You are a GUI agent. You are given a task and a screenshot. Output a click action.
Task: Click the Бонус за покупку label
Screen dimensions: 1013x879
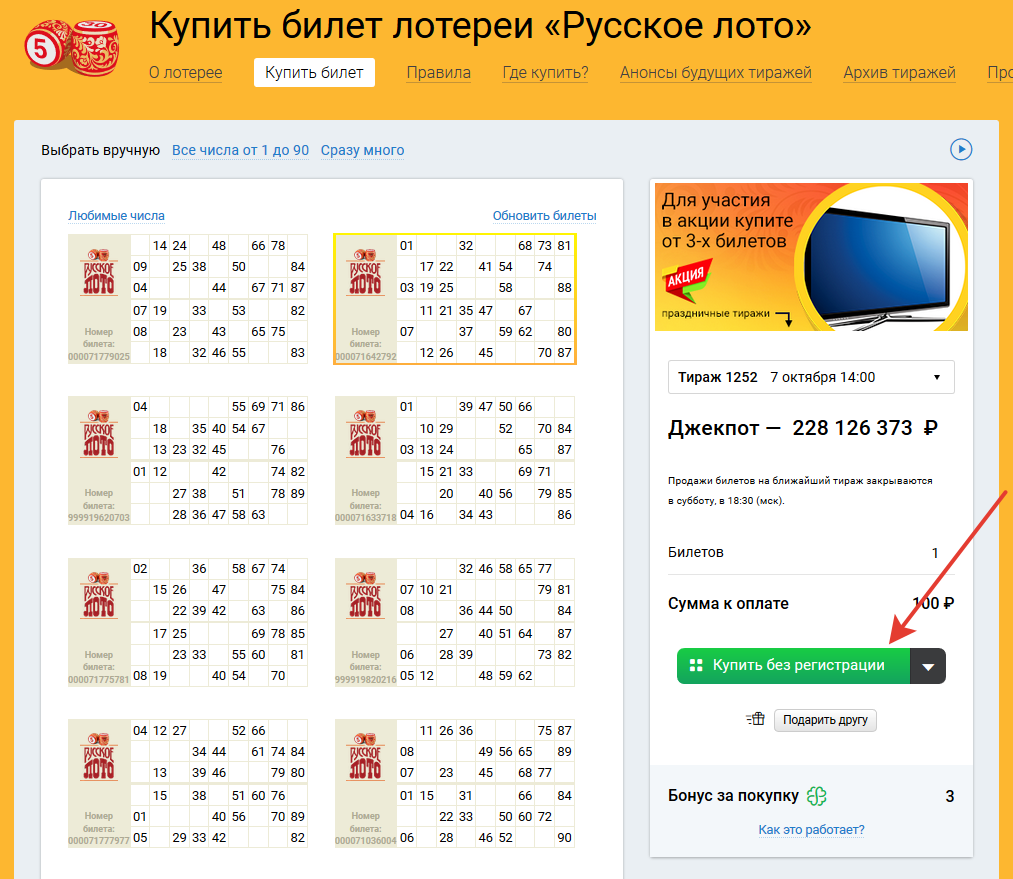tap(733, 796)
